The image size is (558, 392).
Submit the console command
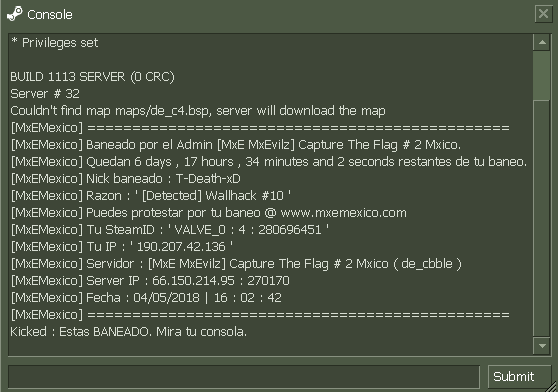[x=518, y=376]
